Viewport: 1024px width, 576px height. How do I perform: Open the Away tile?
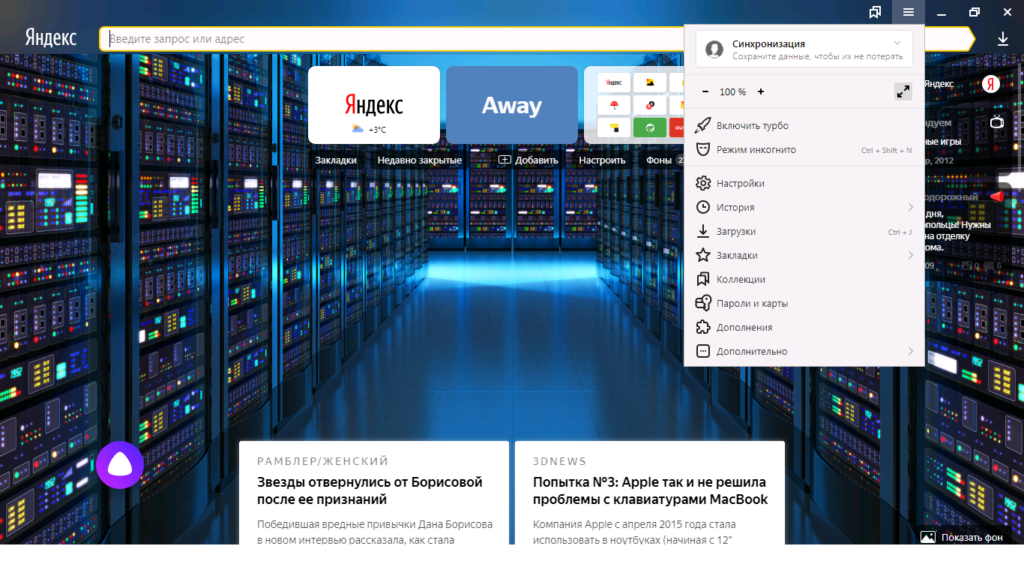coord(512,105)
